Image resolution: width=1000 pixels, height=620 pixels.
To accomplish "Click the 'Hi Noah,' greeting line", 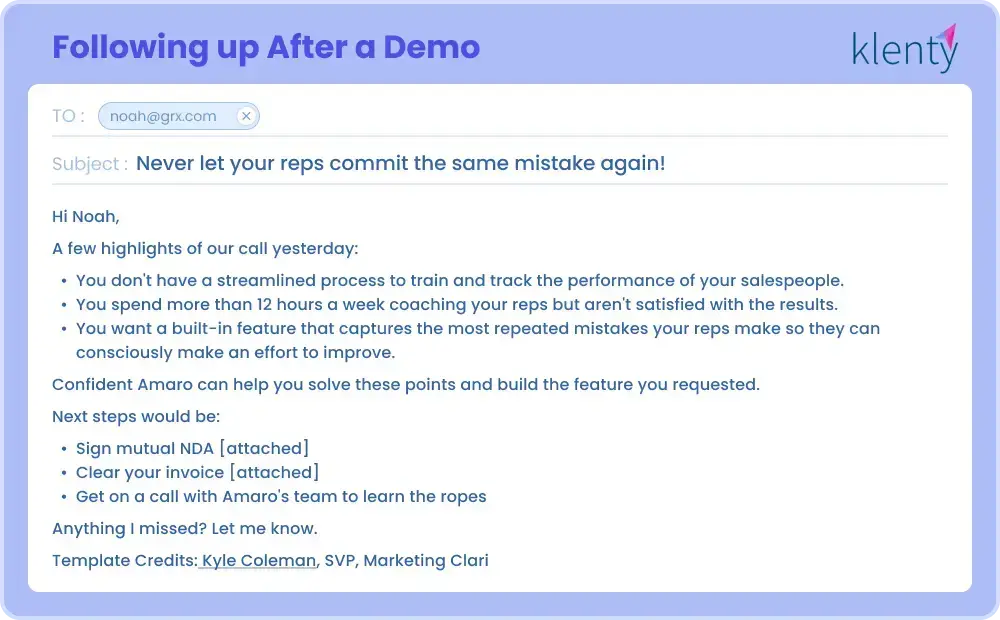I will click(x=86, y=216).
